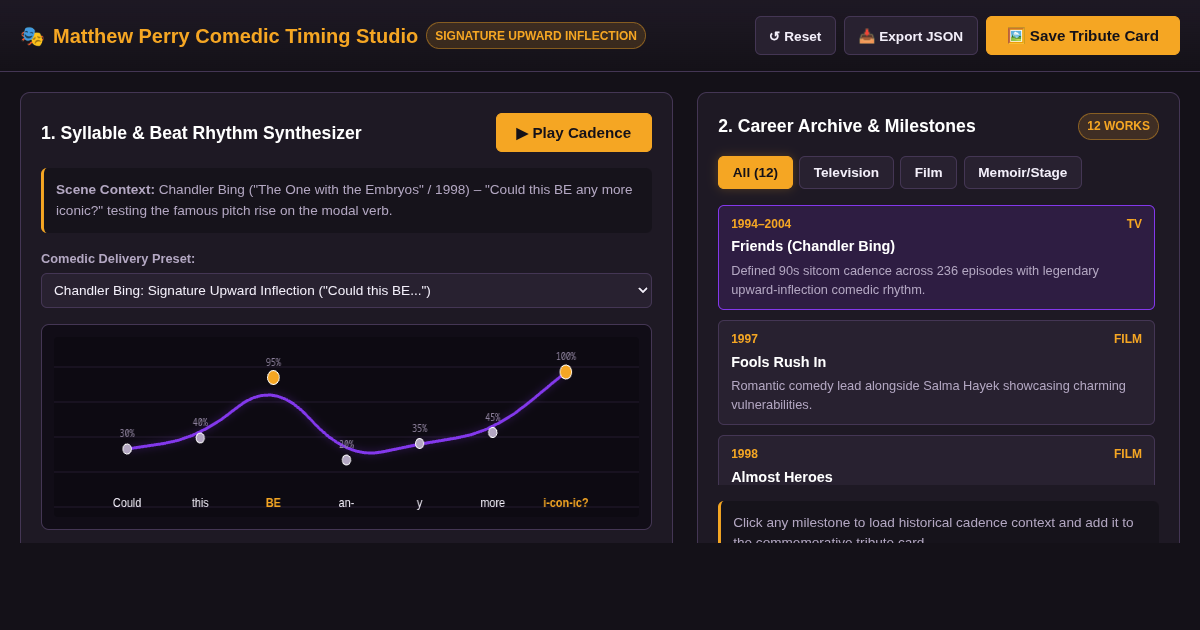The image size is (1200, 630).
Task: Open the Fools Rush In milestone card
Action: click(936, 372)
